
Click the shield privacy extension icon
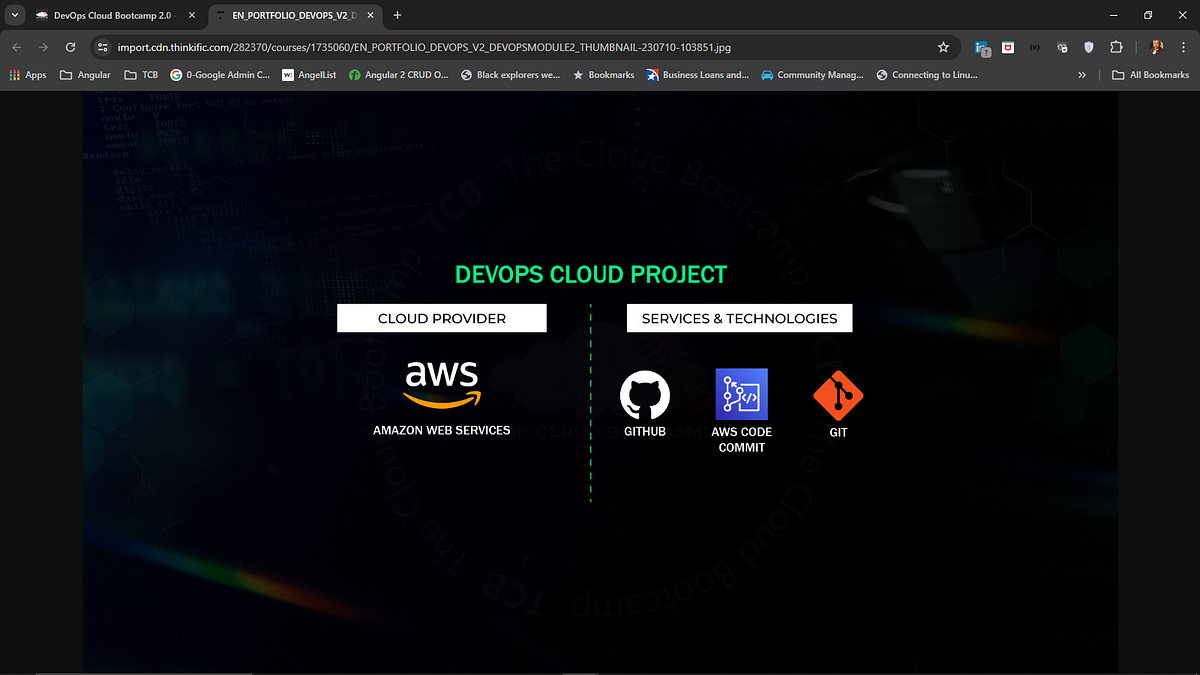tap(1088, 47)
